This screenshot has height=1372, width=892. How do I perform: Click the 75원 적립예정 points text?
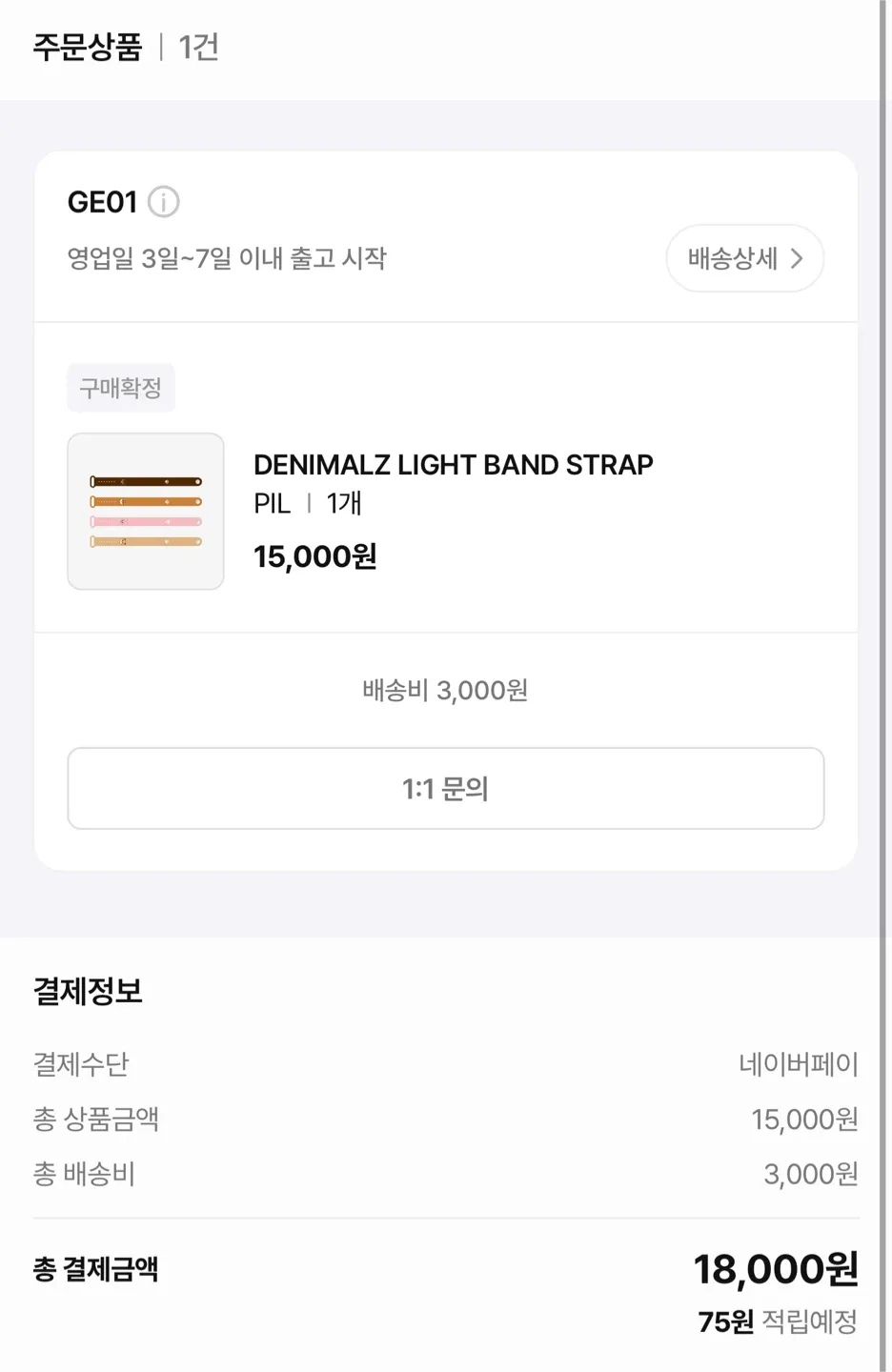pyautogui.click(x=777, y=1322)
